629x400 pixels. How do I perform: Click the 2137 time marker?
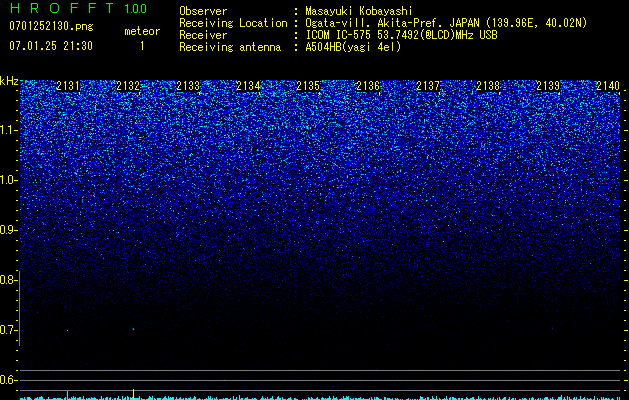(428, 86)
